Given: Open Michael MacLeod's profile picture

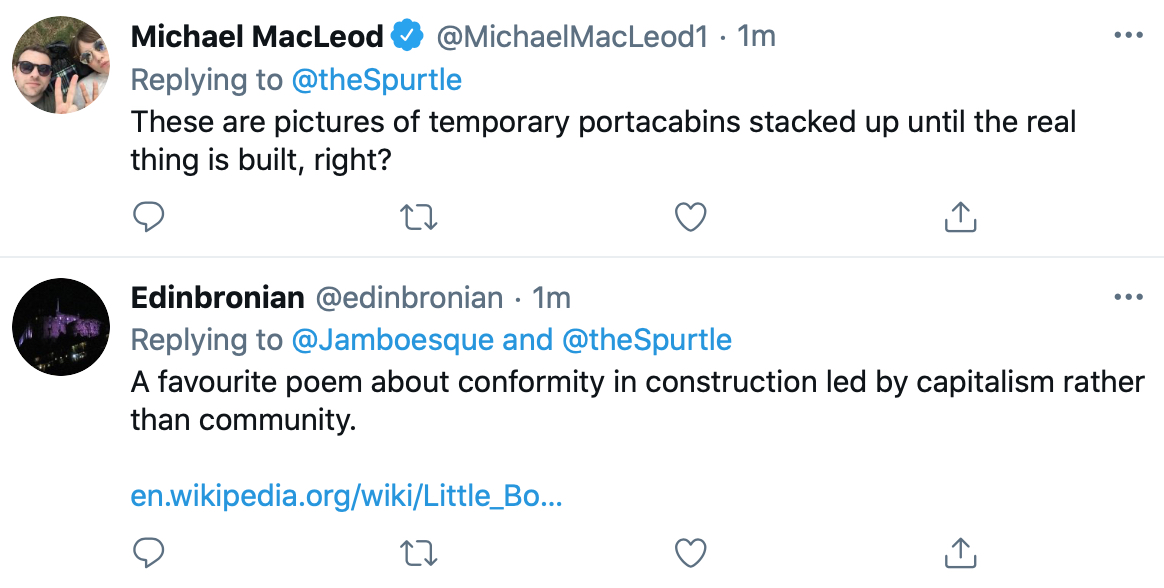Looking at the screenshot, I should pyautogui.click(x=61, y=65).
